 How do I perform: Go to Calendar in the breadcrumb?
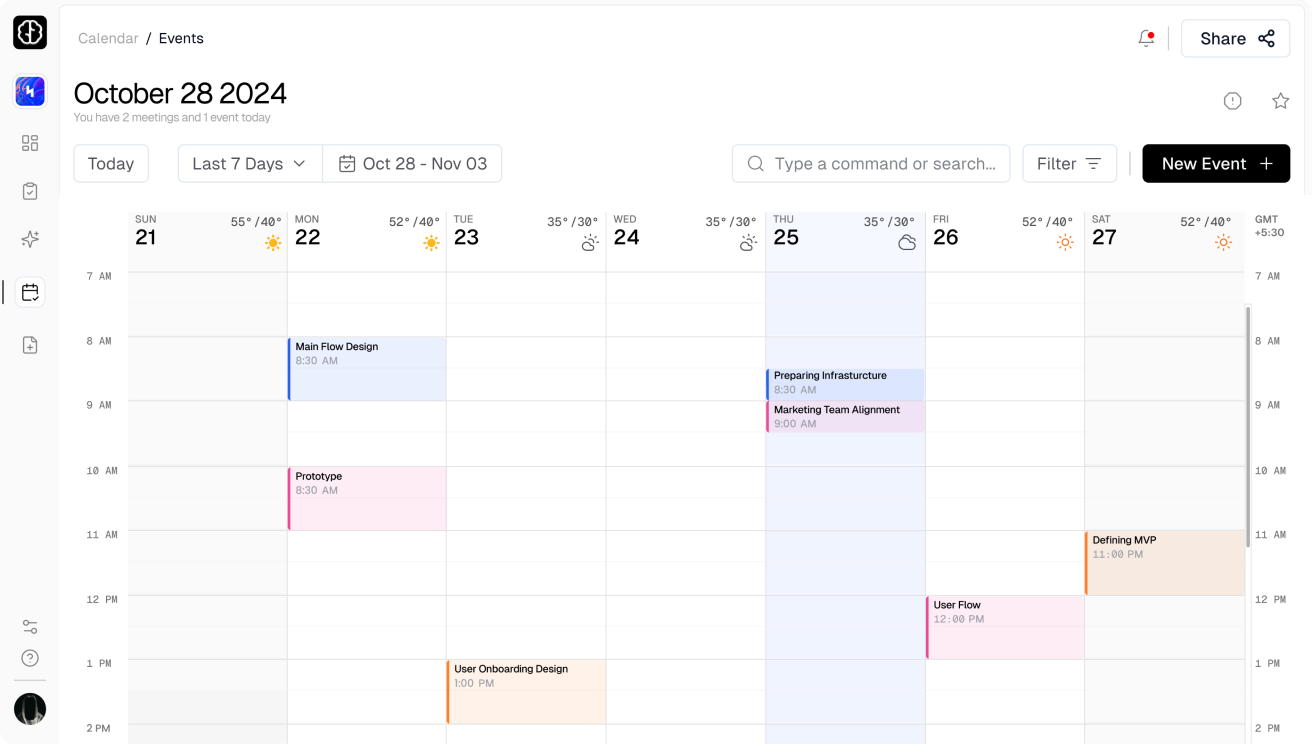click(x=108, y=38)
